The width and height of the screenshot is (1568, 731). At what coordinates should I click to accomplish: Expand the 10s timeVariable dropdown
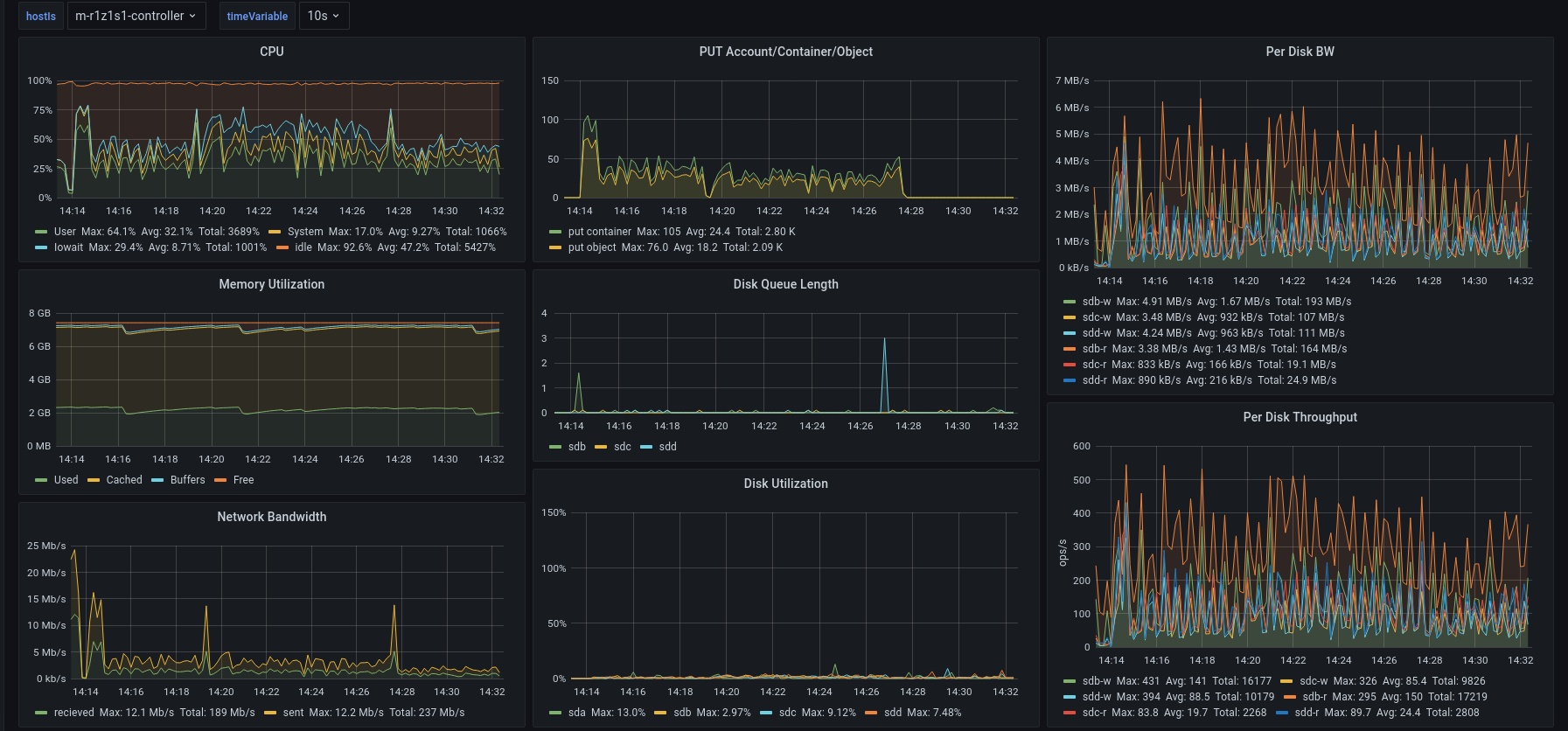coord(323,16)
